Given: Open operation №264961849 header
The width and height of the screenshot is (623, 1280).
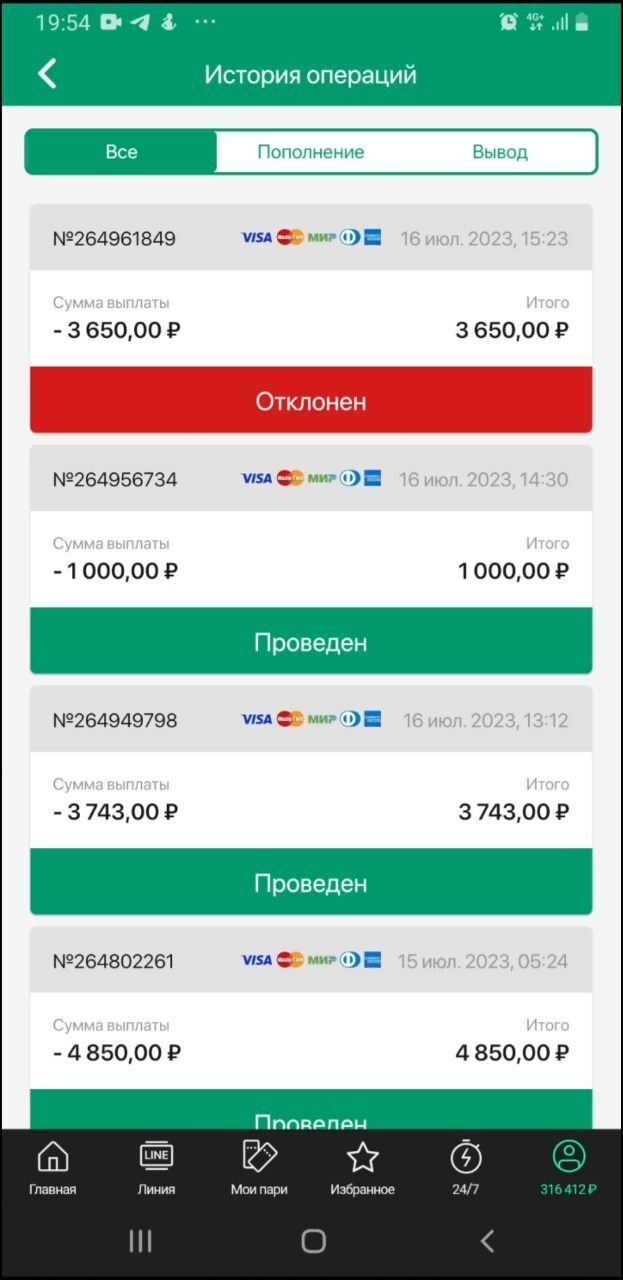Looking at the screenshot, I should pyautogui.click(x=114, y=238).
